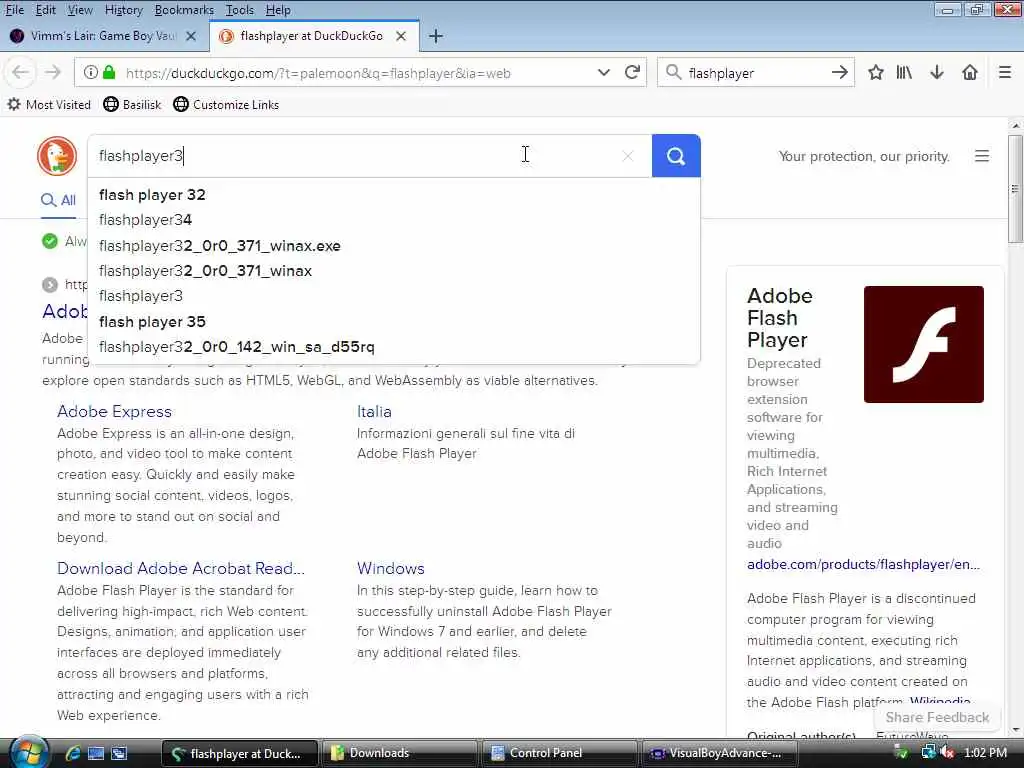Click the muted volume tray icon
The width and height of the screenshot is (1024, 768).
click(x=947, y=752)
